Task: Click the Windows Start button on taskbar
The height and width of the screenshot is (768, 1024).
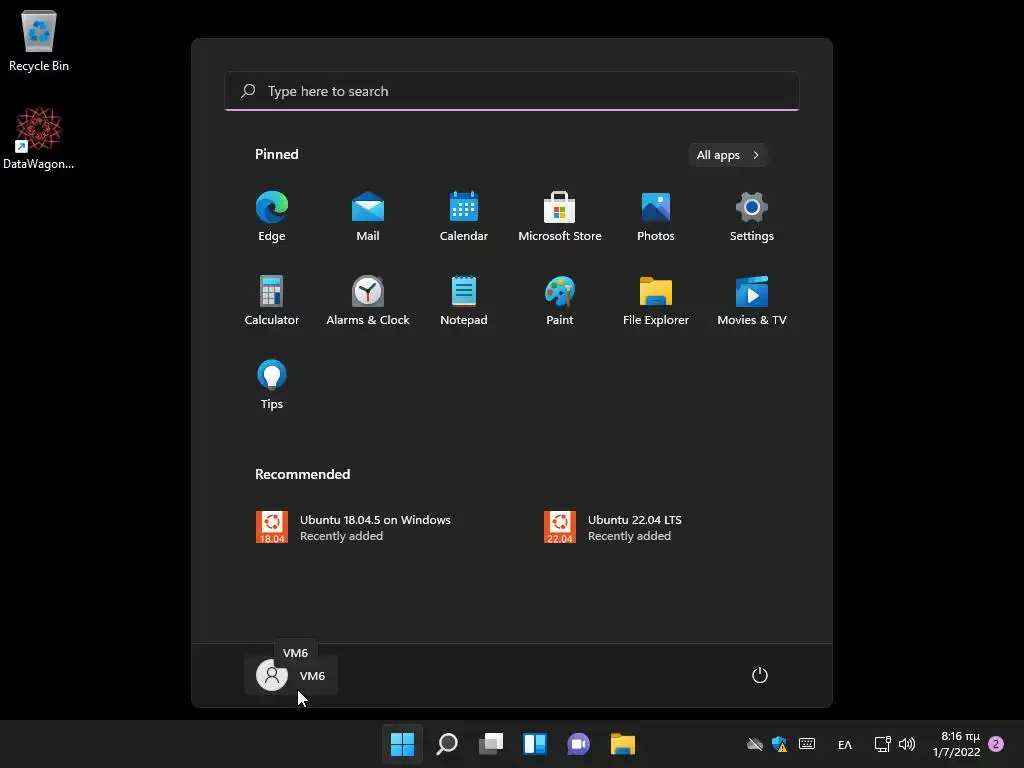Action: [x=402, y=744]
